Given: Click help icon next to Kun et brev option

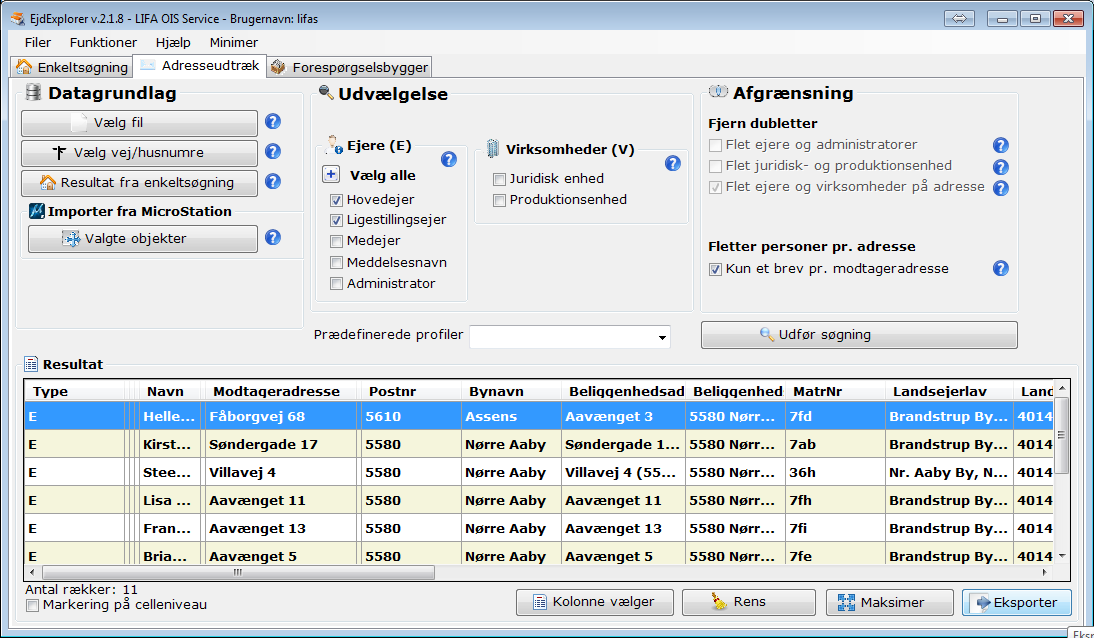Looking at the screenshot, I should tap(1000, 268).
